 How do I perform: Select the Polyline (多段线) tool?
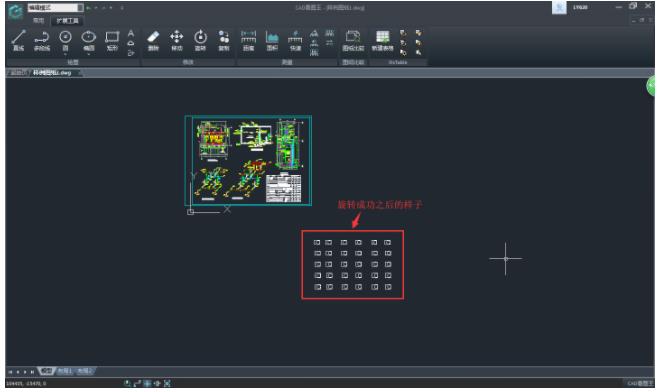click(x=42, y=40)
